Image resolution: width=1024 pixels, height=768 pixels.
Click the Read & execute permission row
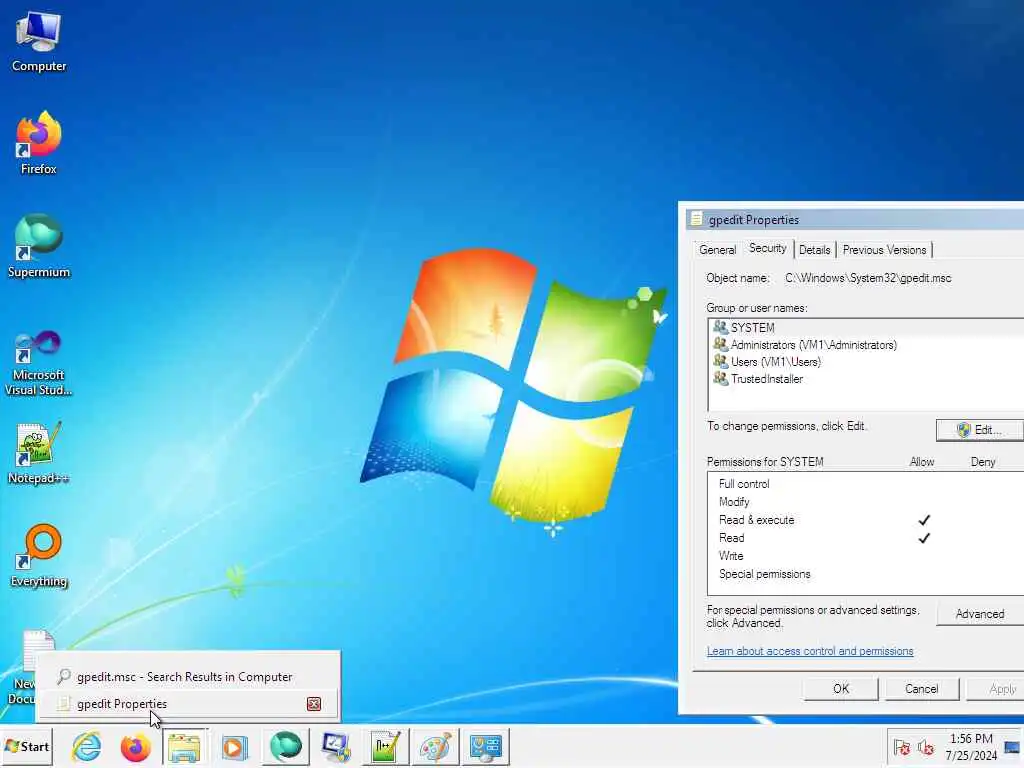click(x=867, y=520)
